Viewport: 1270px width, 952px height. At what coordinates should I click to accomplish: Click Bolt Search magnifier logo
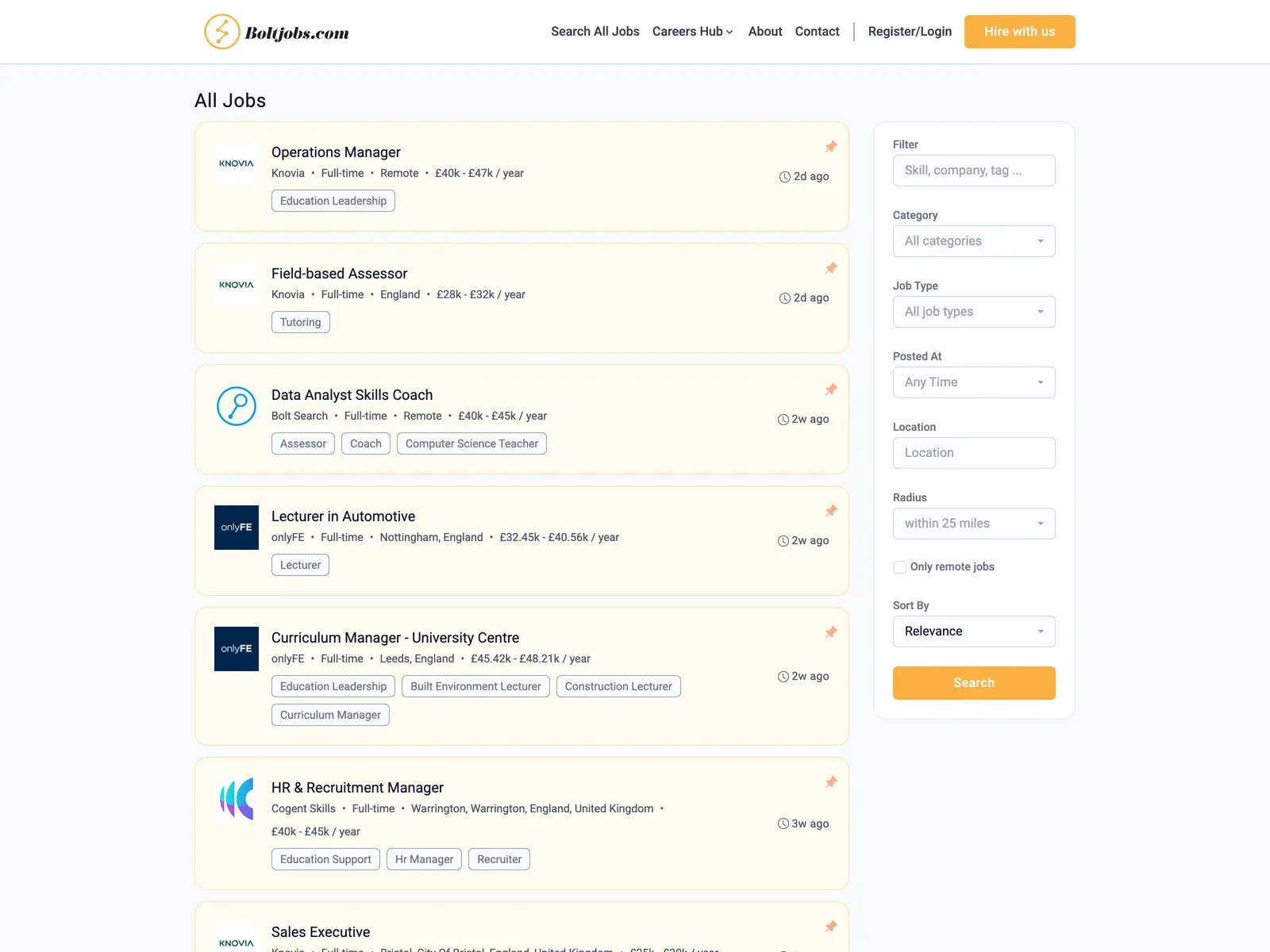[x=237, y=406]
